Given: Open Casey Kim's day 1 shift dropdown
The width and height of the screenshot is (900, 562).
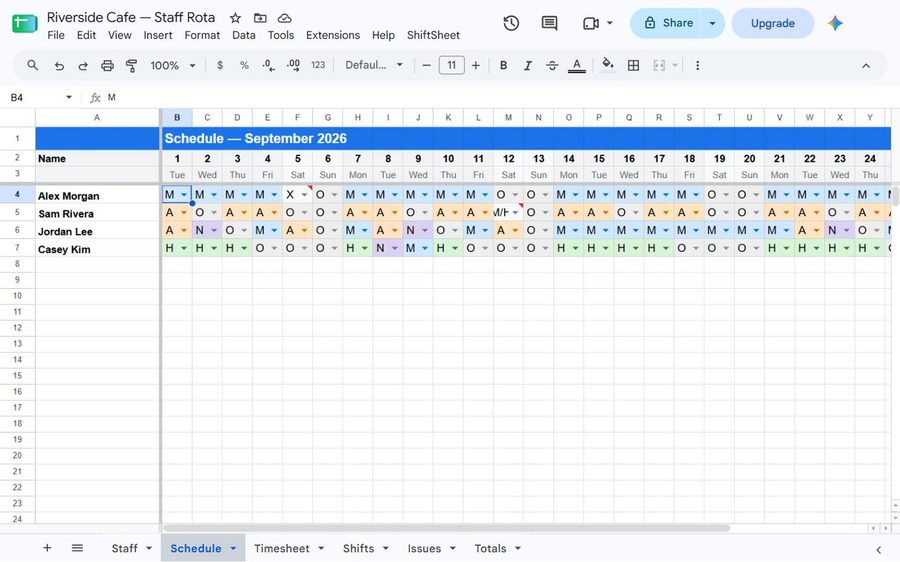Looking at the screenshot, I should (x=184, y=248).
